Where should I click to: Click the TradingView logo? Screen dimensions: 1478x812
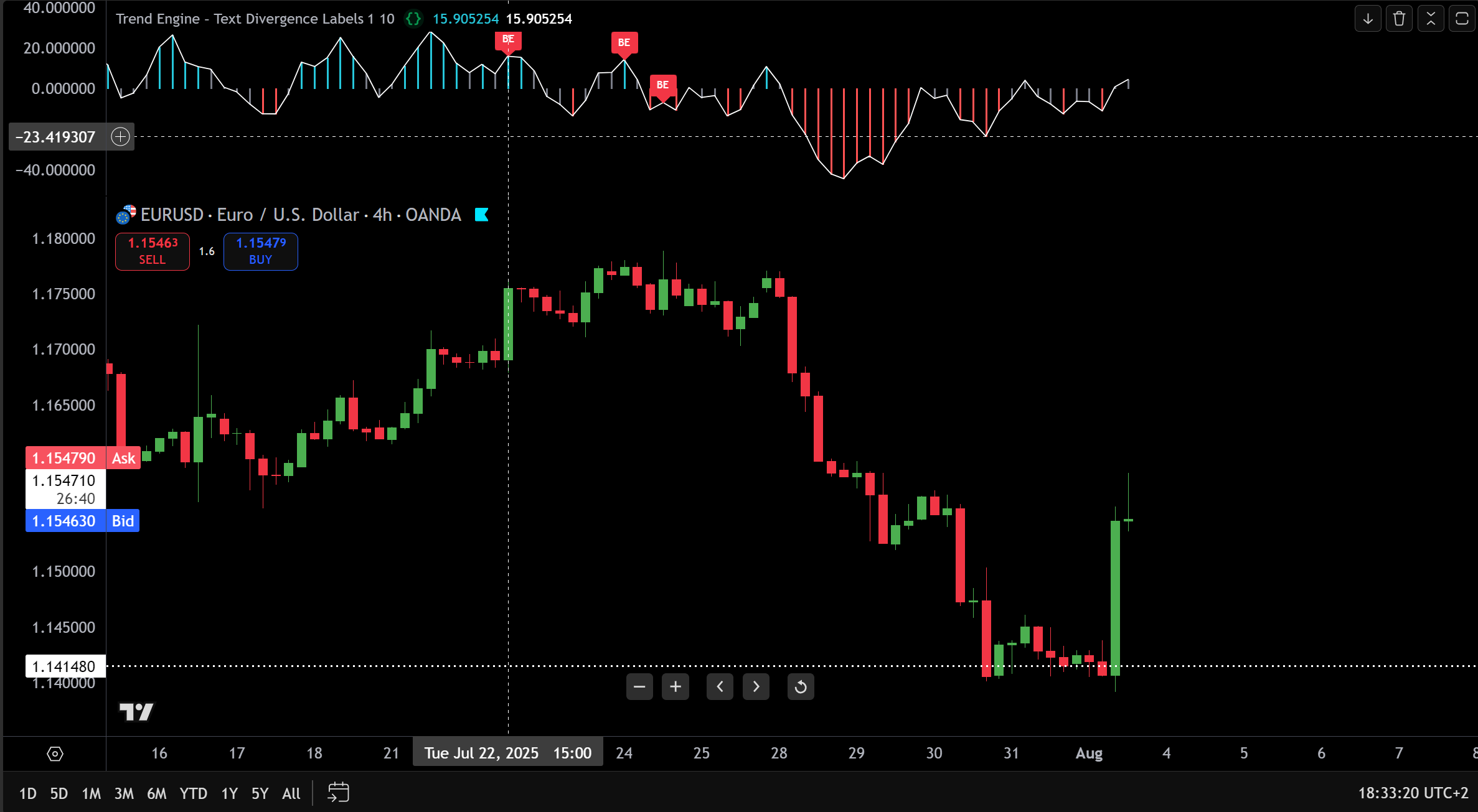click(x=136, y=711)
